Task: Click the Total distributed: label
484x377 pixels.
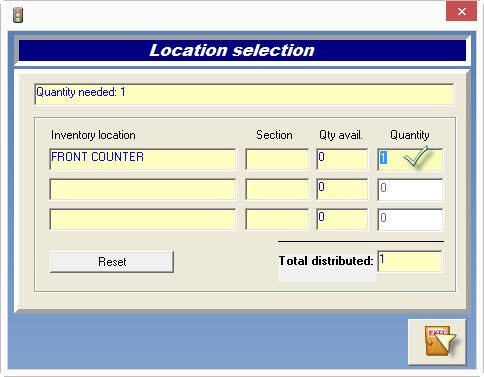Action: tap(326, 261)
